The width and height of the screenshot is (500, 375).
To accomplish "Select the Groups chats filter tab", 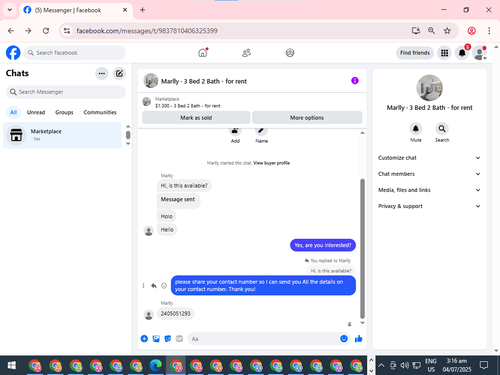I will (x=64, y=112).
